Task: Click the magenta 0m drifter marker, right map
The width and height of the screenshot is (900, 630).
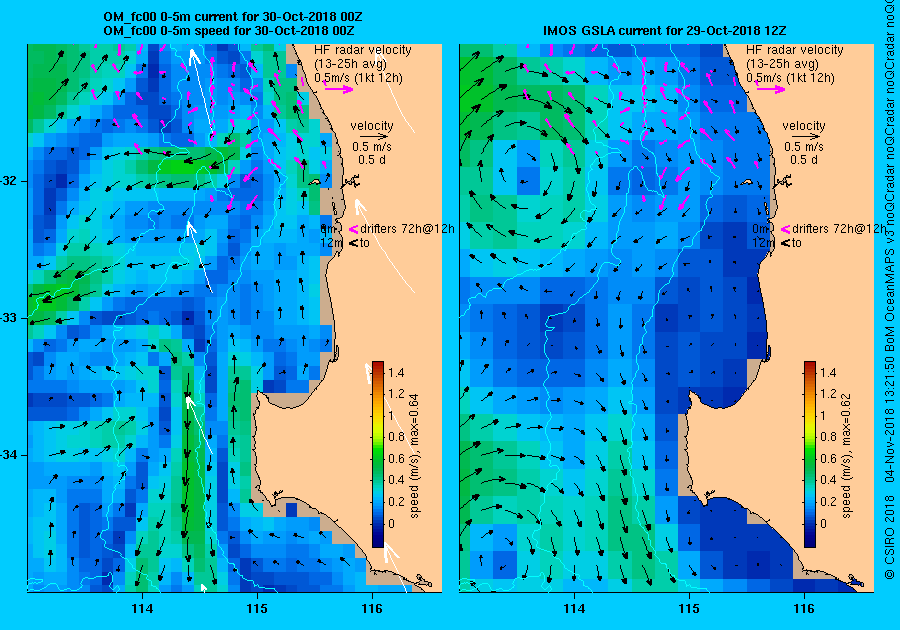Action: 785,229
